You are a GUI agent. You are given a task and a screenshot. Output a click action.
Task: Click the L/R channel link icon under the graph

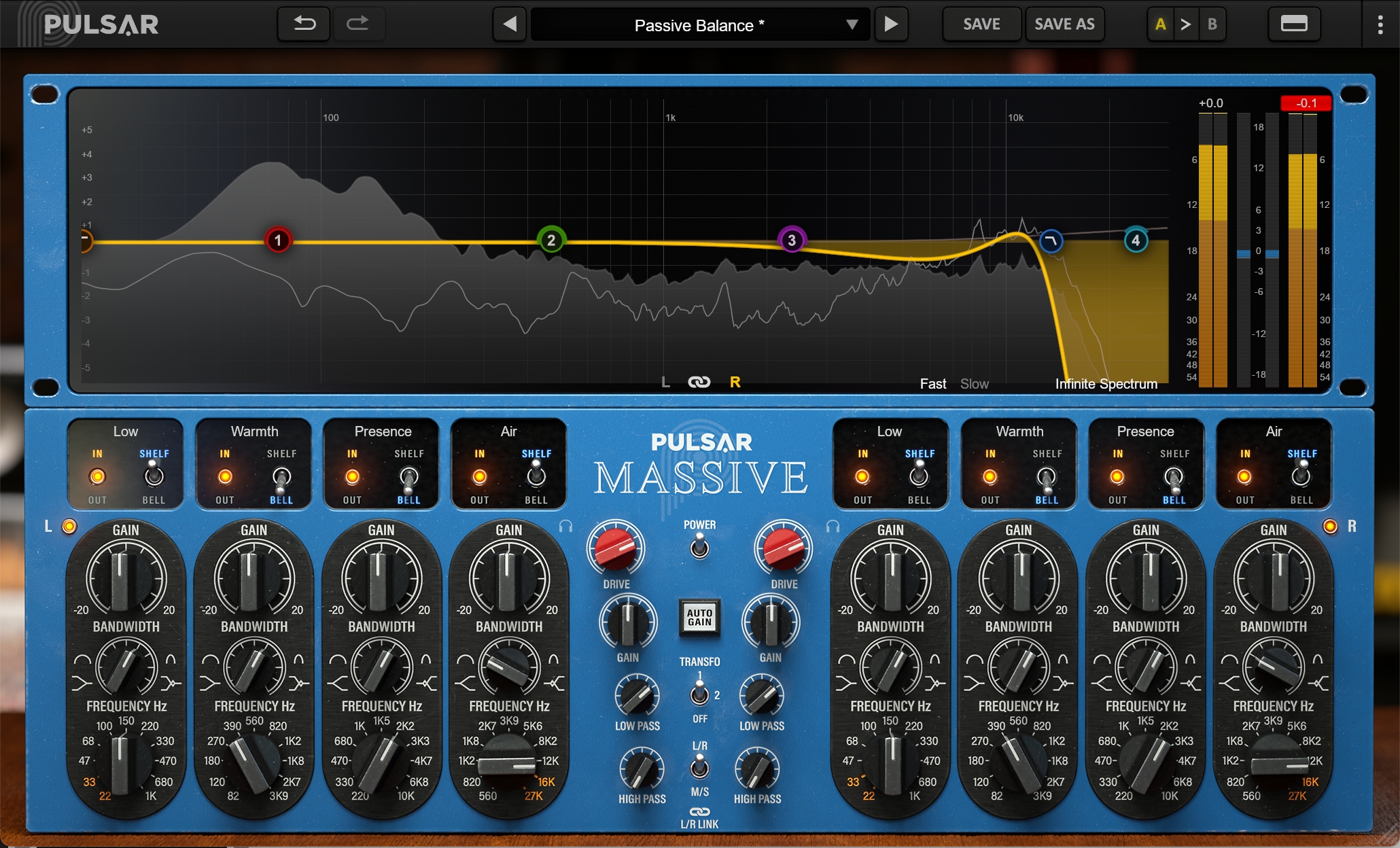[699, 383]
